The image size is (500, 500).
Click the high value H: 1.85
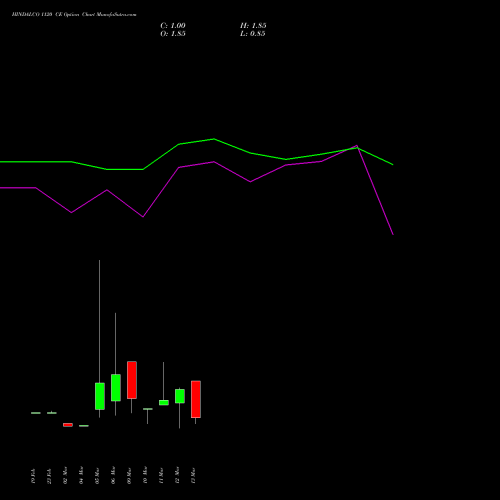tap(253, 26)
